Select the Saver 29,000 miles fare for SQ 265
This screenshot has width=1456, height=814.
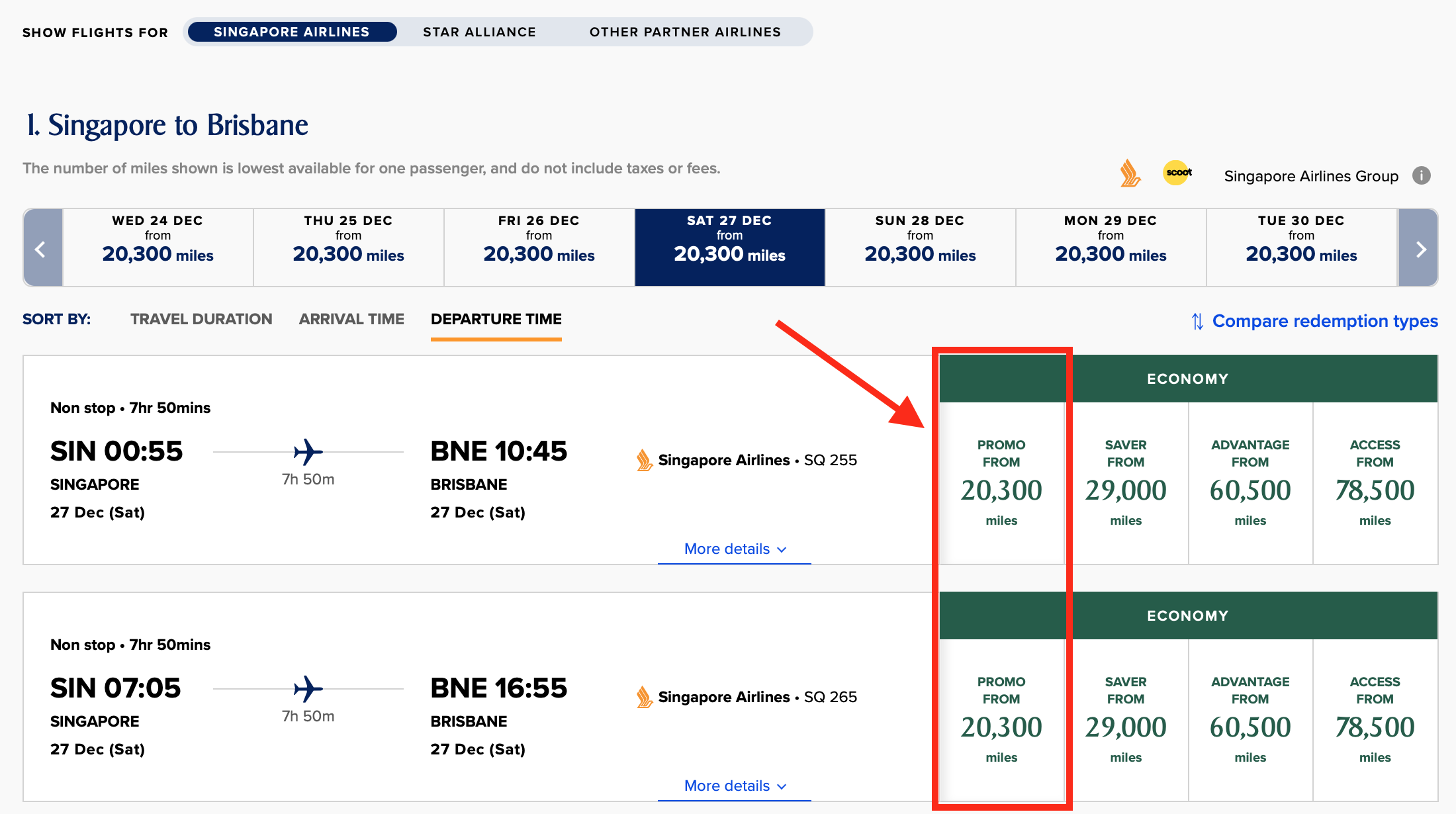pos(1126,721)
